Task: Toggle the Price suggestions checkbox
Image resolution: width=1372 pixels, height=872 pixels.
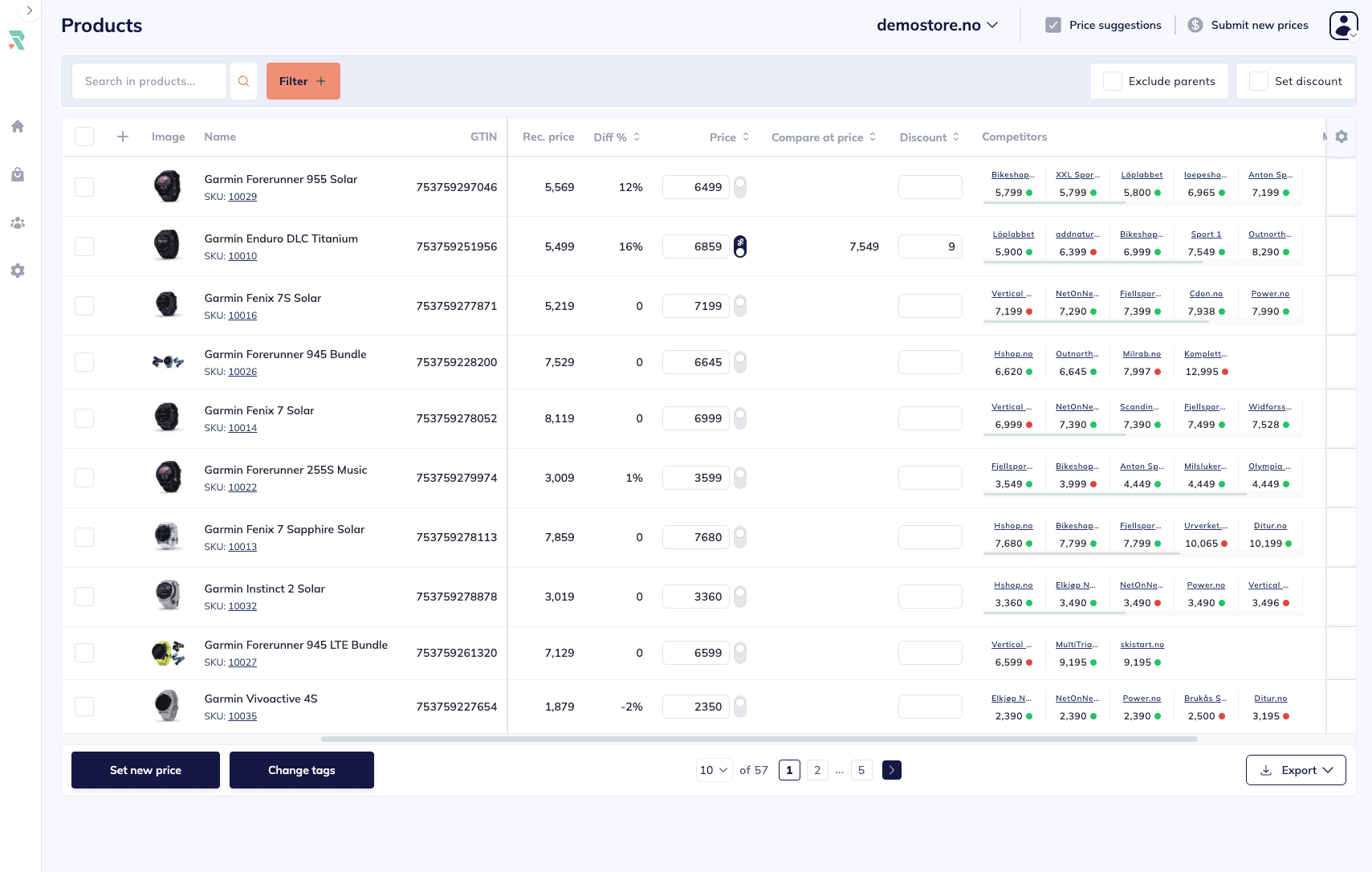Action: (1053, 25)
